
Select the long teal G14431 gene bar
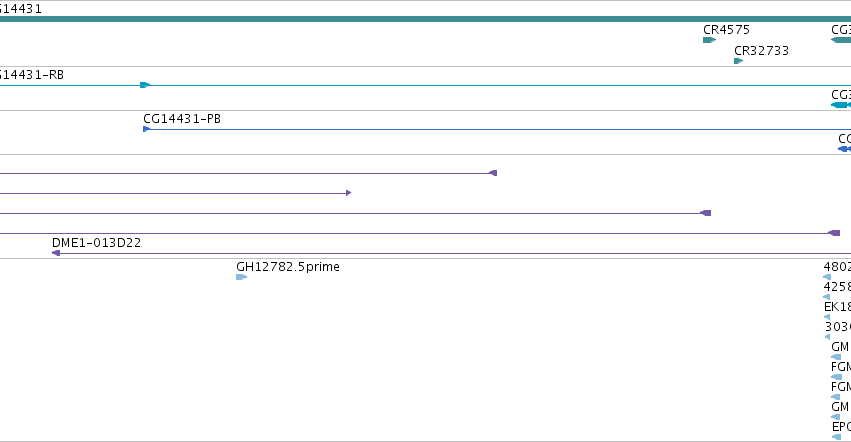click(426, 19)
